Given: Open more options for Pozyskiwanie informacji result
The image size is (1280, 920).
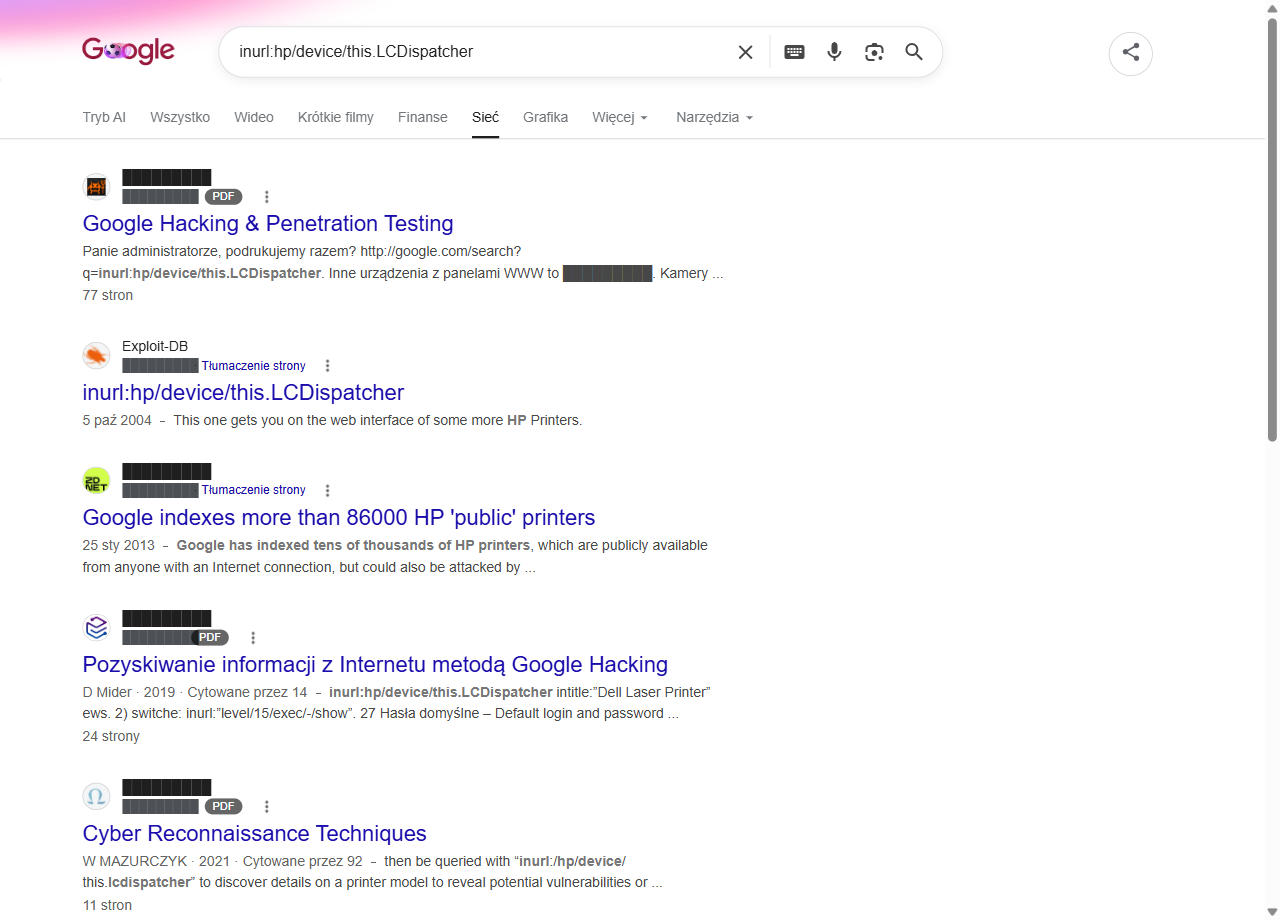Looking at the screenshot, I should pos(253,637).
